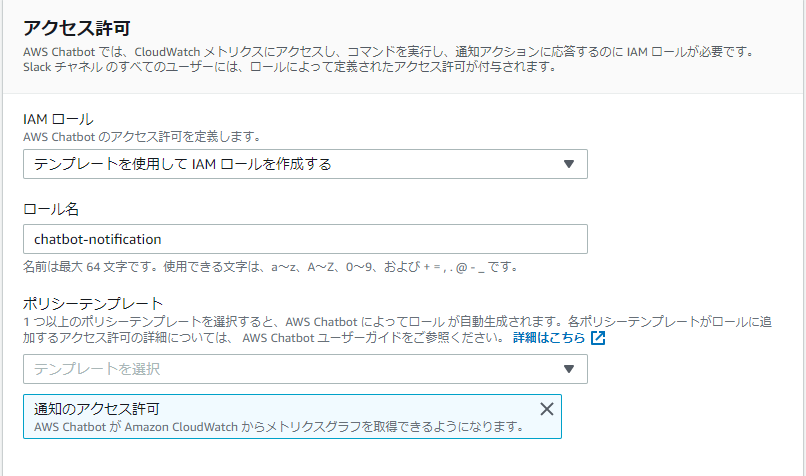Viewport: 806px width, 476px height.
Task: Click the ロール名 field containing chatbot-notification
Action: click(x=305, y=239)
